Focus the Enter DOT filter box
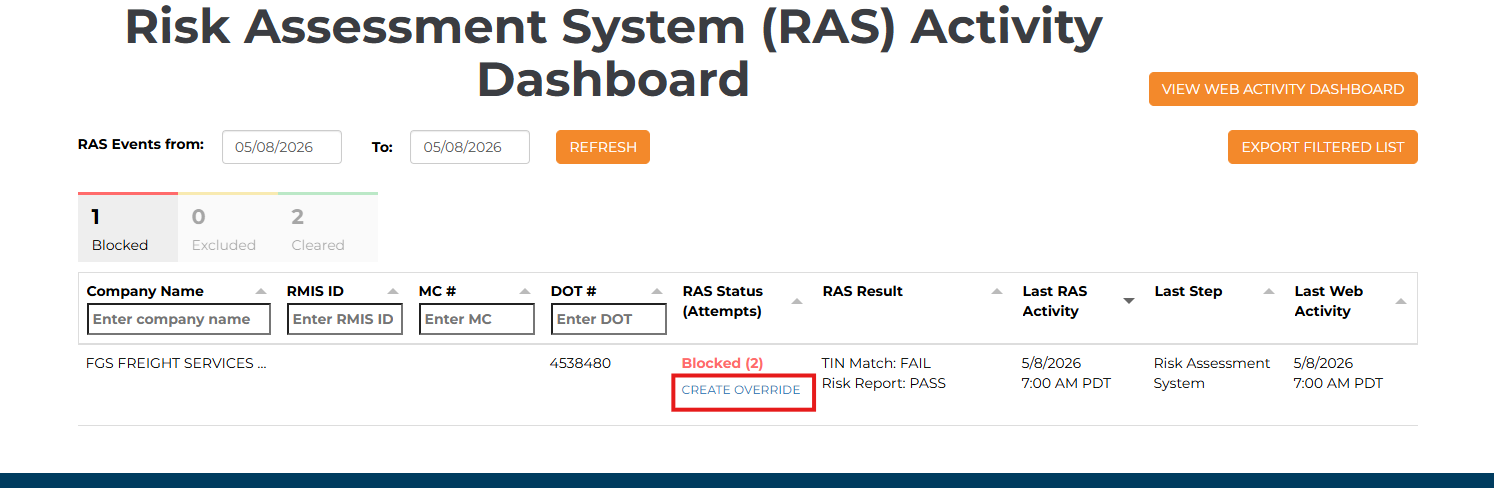 tap(609, 320)
